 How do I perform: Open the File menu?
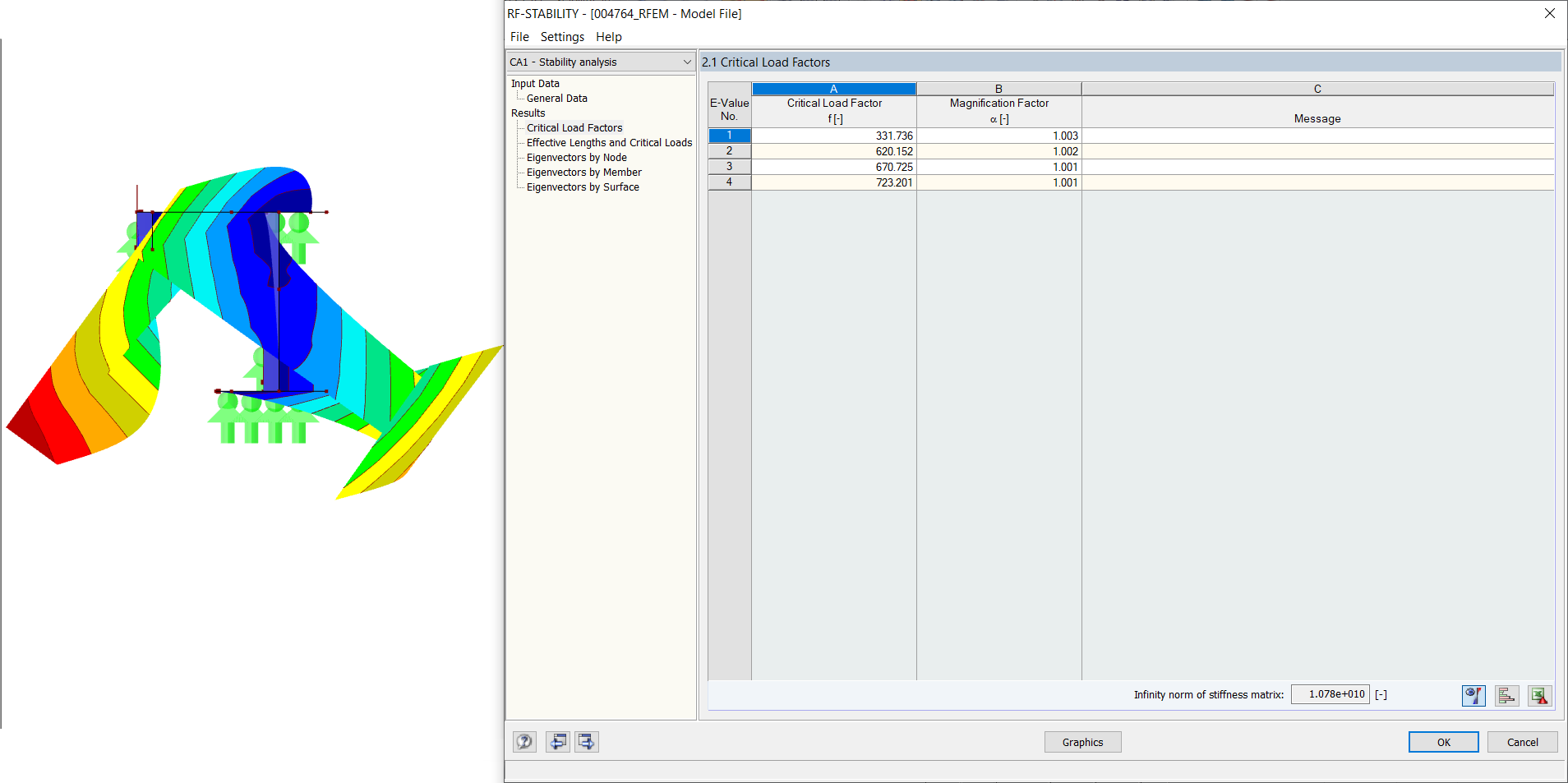(x=519, y=36)
